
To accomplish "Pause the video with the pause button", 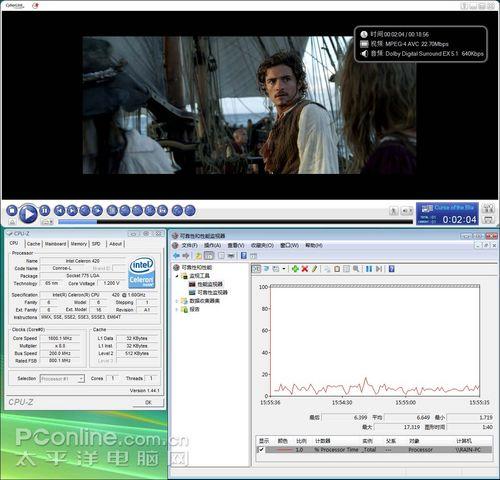I will tap(44, 211).
